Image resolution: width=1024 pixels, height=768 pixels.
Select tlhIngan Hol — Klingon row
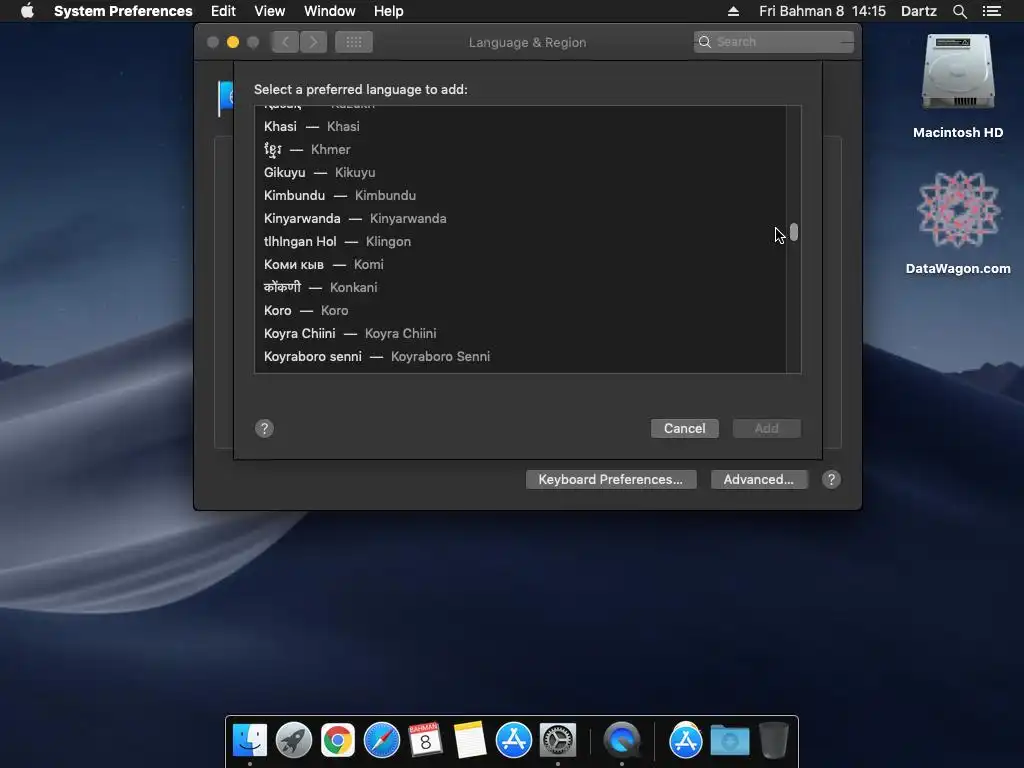[520, 242]
